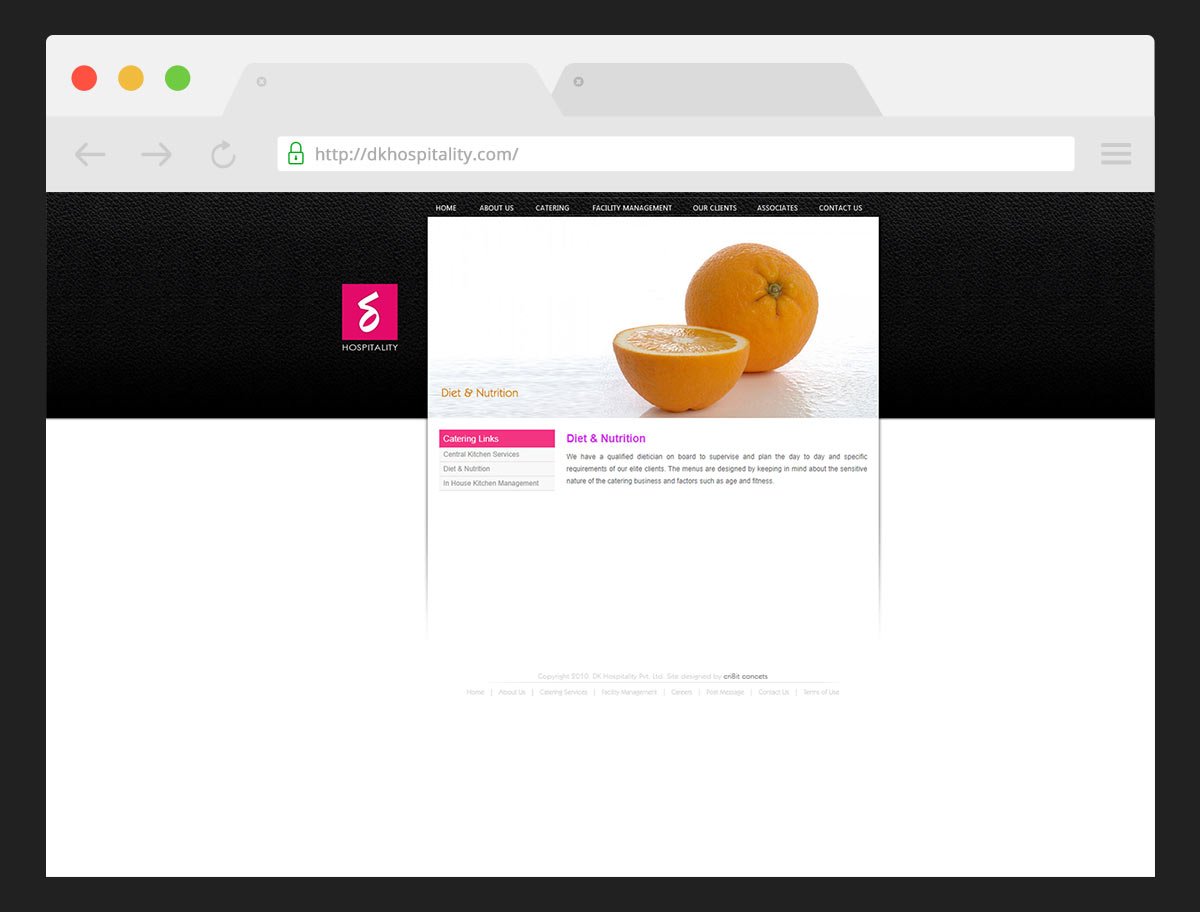Click the green padlock security icon
Viewport: 1200px width, 912px height.
tap(296, 154)
